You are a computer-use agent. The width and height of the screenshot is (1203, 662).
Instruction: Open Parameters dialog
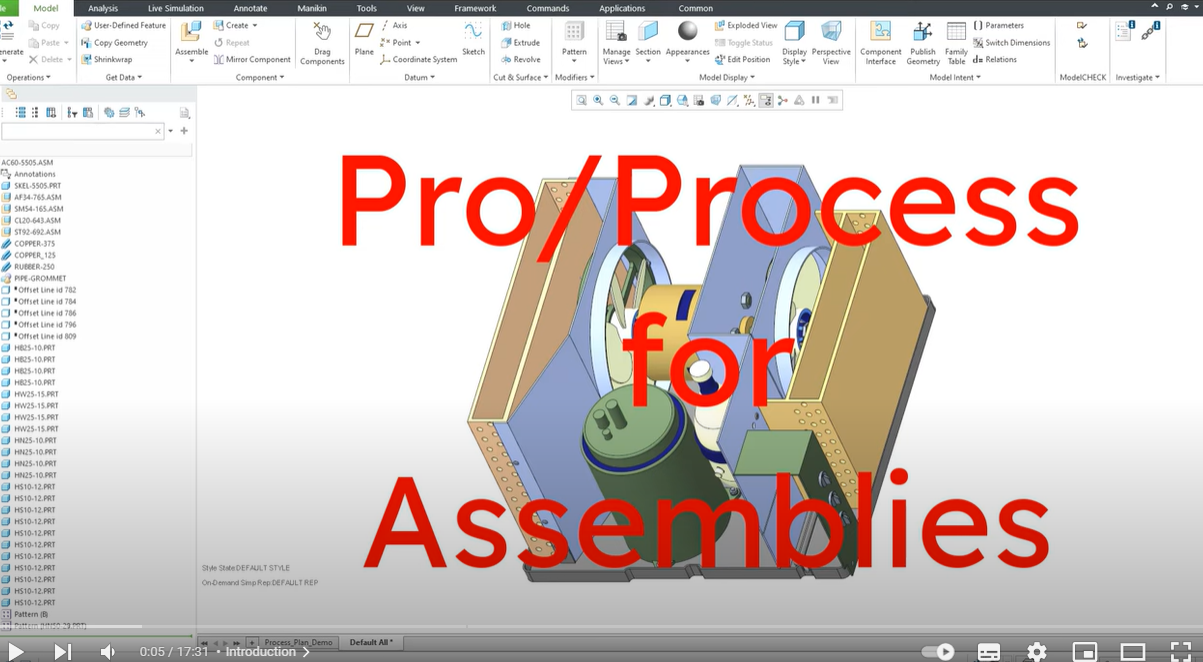point(998,25)
